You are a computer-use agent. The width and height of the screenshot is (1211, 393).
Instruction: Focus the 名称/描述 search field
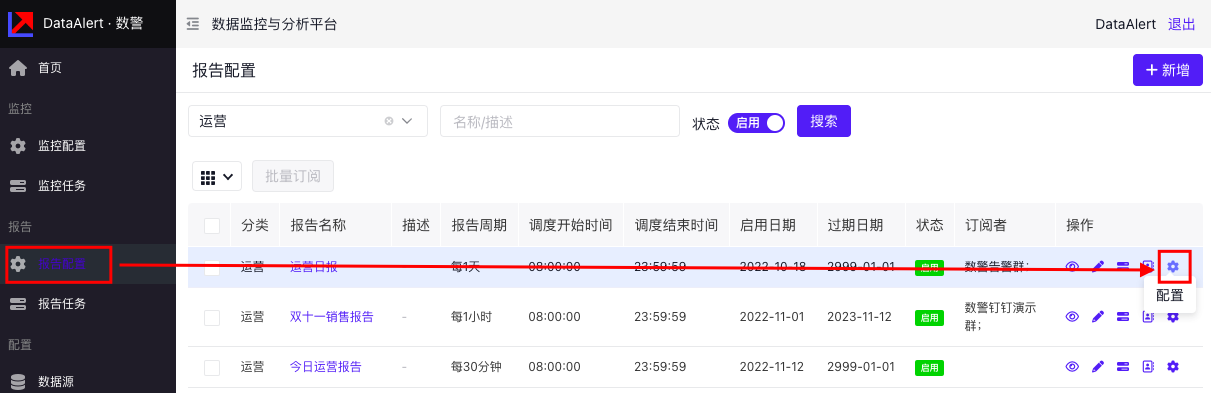point(560,121)
